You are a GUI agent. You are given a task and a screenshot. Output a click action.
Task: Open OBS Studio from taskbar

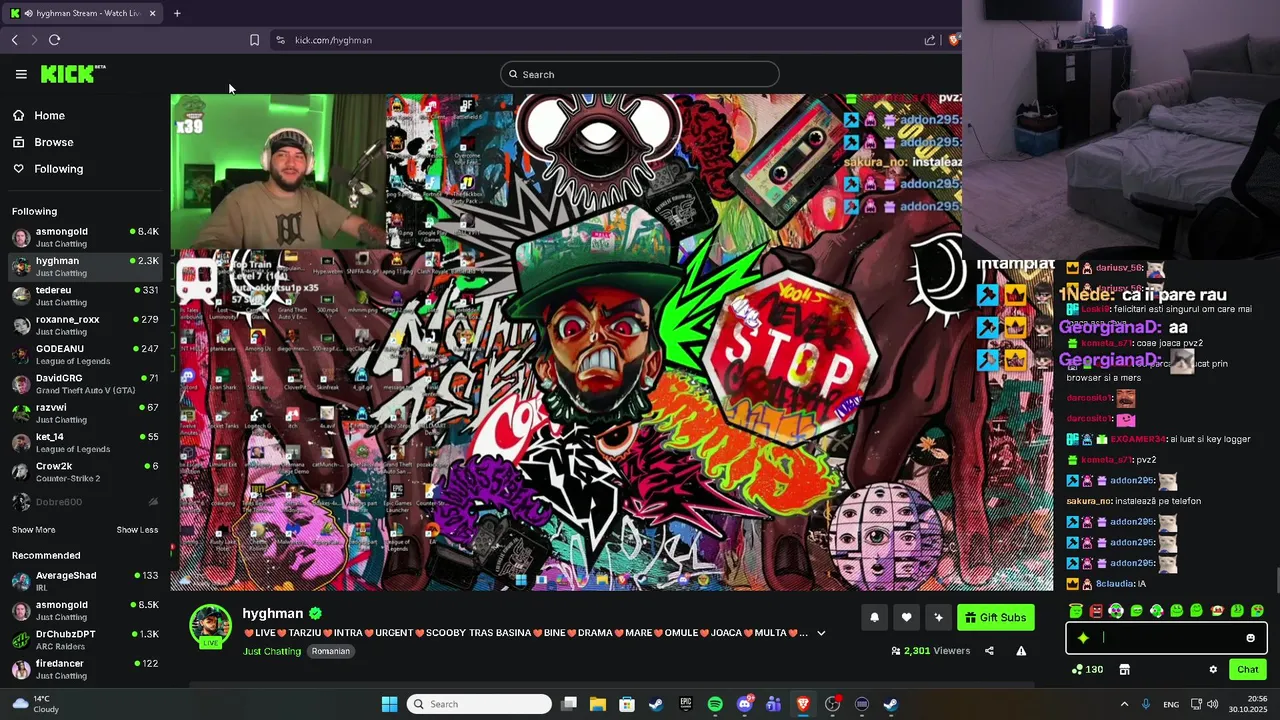832,704
